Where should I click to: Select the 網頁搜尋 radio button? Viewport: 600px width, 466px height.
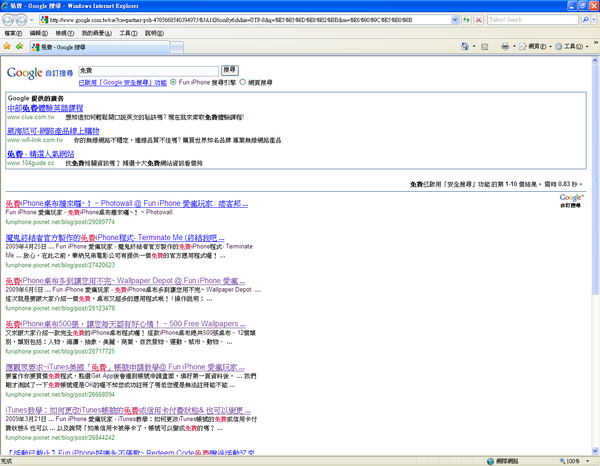coord(243,82)
